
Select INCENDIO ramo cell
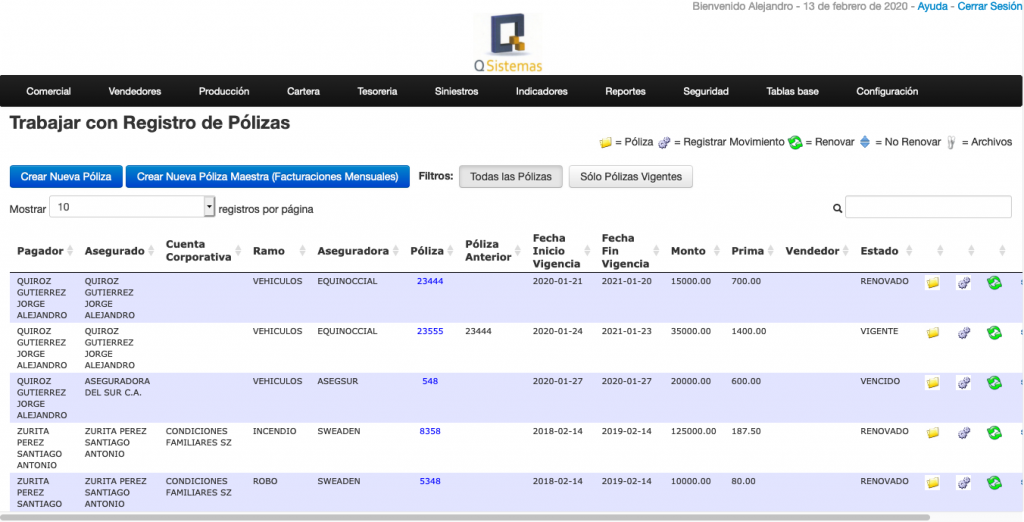tap(274, 431)
